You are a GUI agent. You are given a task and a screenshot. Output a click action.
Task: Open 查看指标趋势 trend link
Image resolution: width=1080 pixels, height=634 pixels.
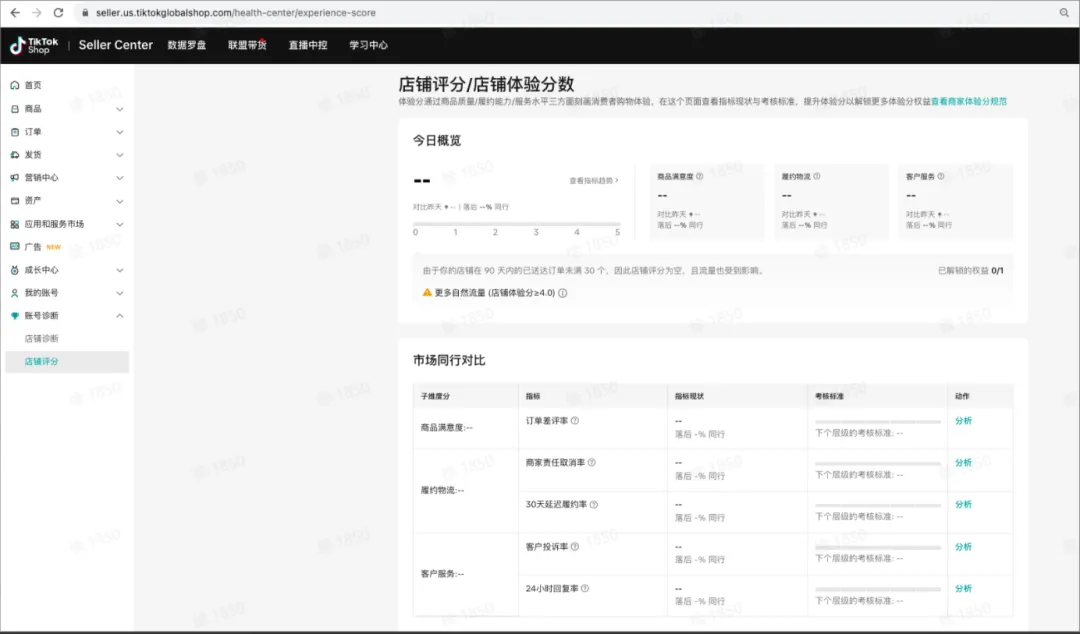[x=592, y=180]
